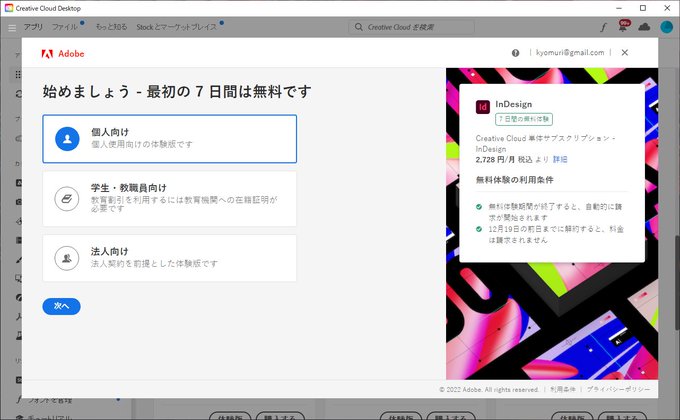Click the business people icon
The image size is (680, 420).
[x=67, y=258]
